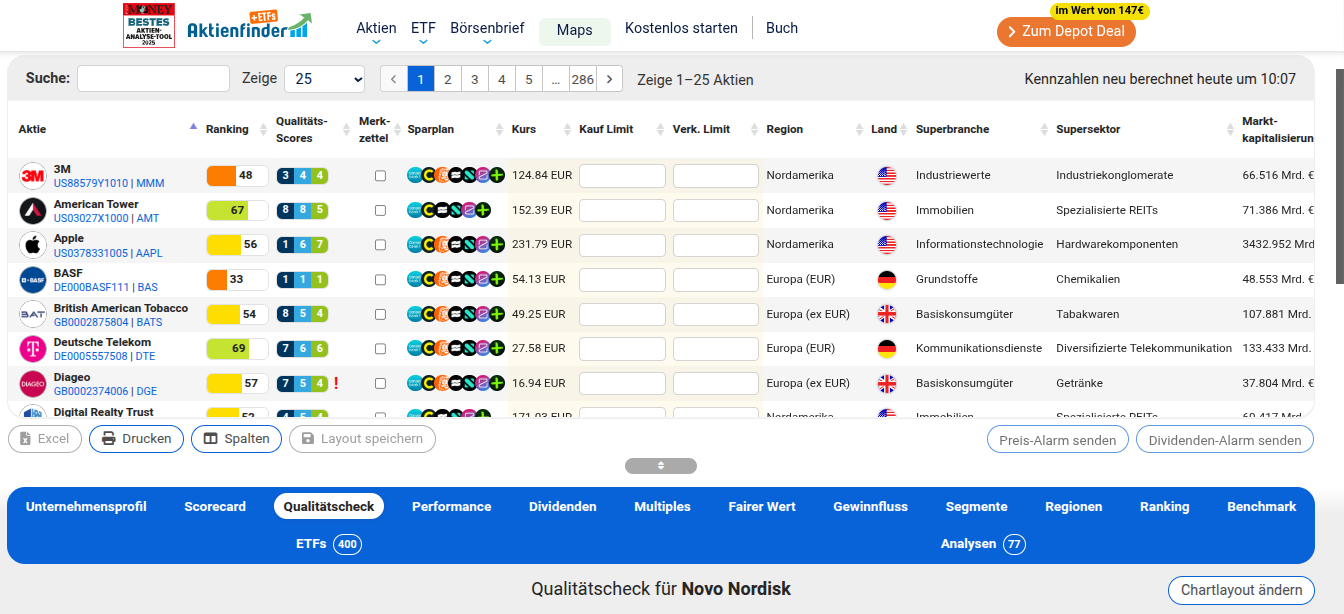1344x614 pixels.
Task: Tick Merkzettel checkbox for Apple
Action: pos(380,245)
